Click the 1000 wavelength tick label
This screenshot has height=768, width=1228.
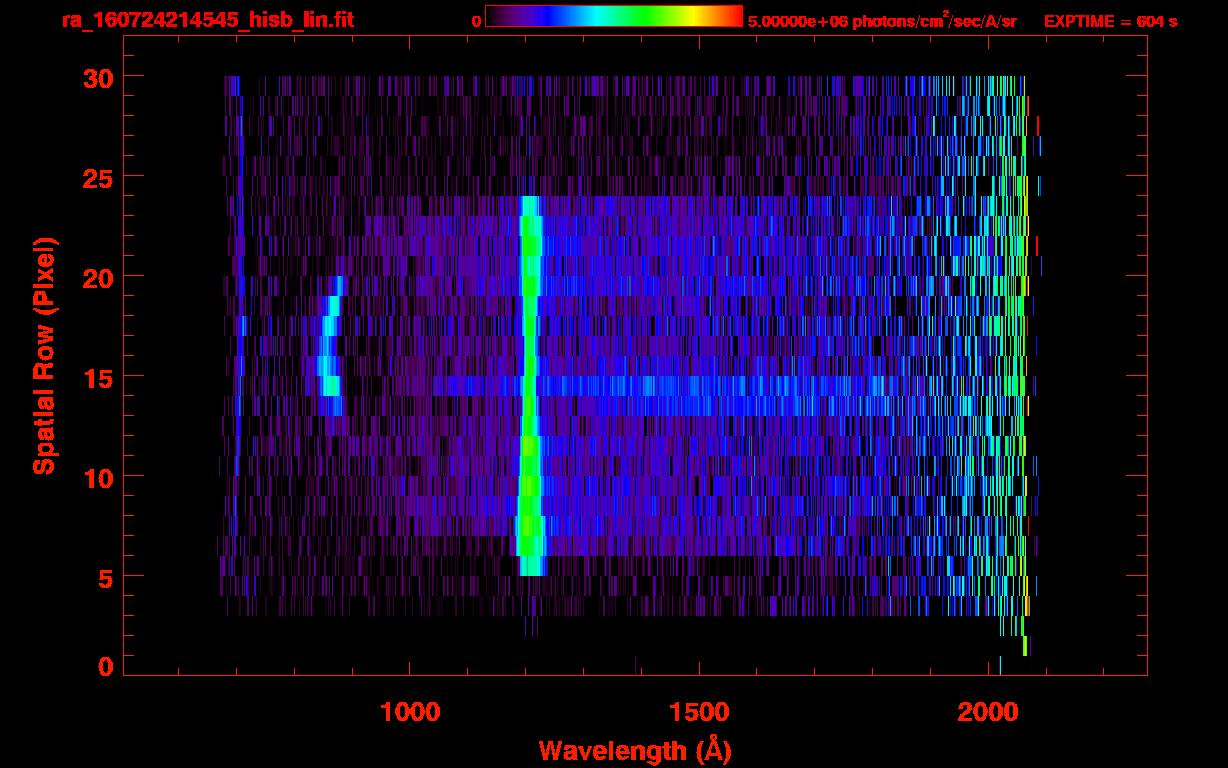410,712
